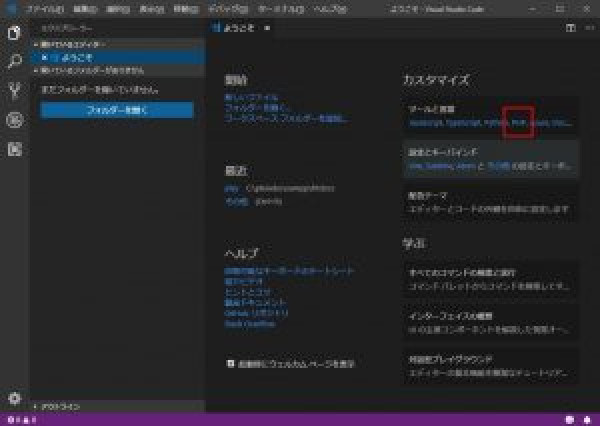Viewport: 600px width, 426px height.
Task: Open the ヒントとコツ help link
Action: [x=248, y=292]
